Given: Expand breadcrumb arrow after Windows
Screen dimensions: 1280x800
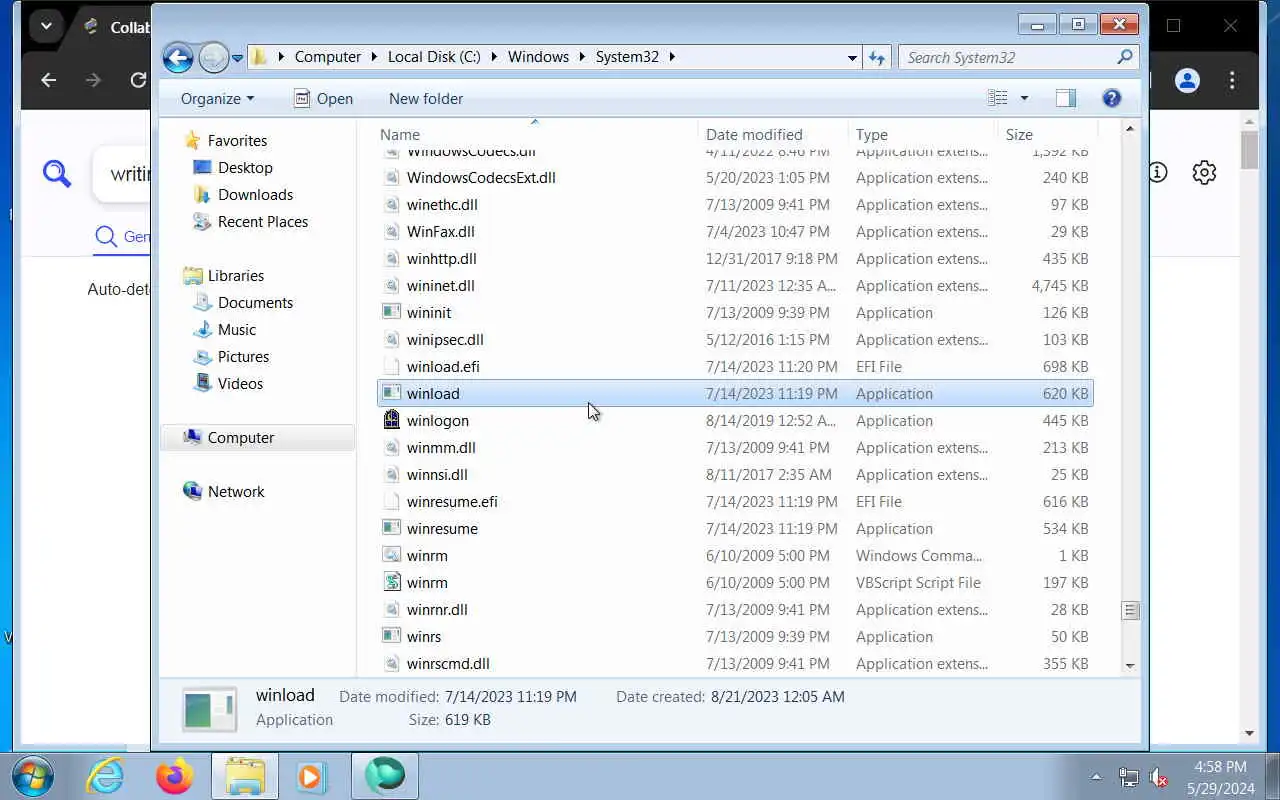Looking at the screenshot, I should (x=582, y=57).
